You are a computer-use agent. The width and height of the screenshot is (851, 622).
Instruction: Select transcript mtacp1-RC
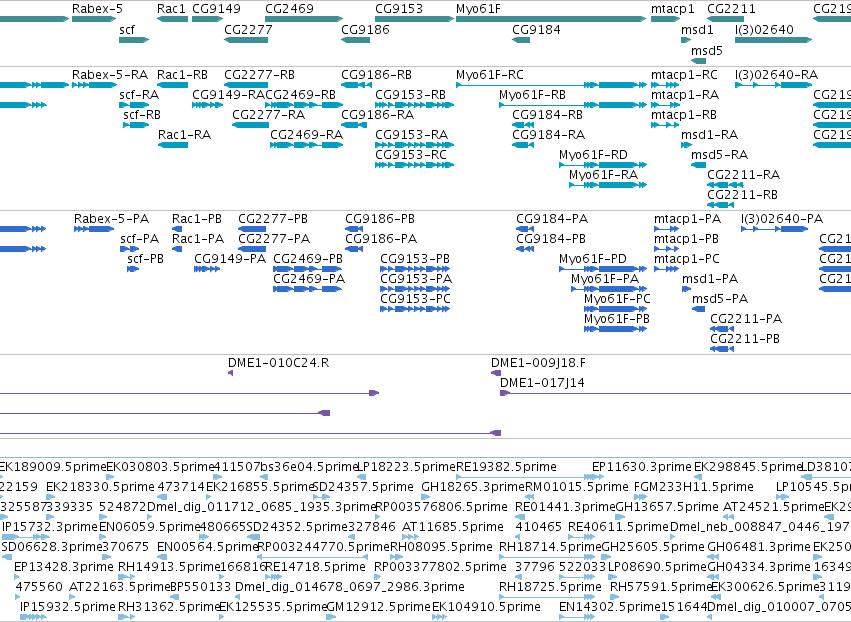coord(684,75)
